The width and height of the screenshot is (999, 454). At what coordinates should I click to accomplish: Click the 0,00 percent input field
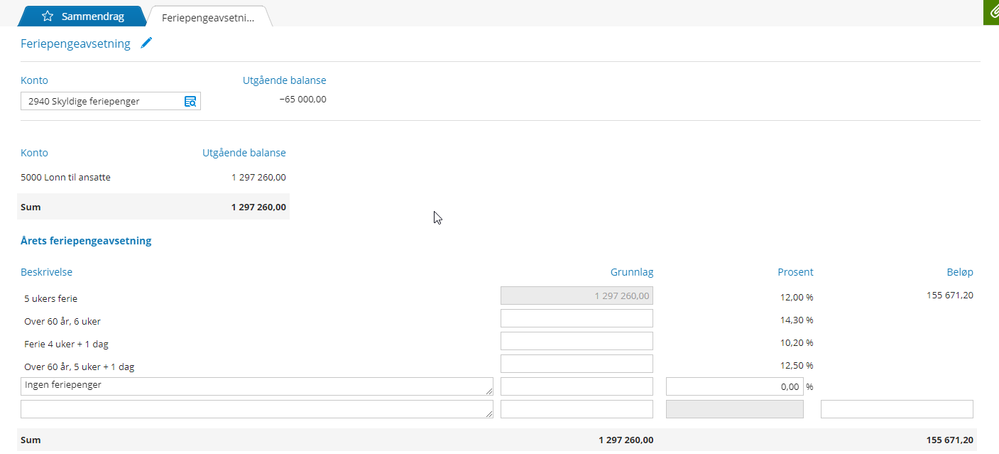point(735,387)
